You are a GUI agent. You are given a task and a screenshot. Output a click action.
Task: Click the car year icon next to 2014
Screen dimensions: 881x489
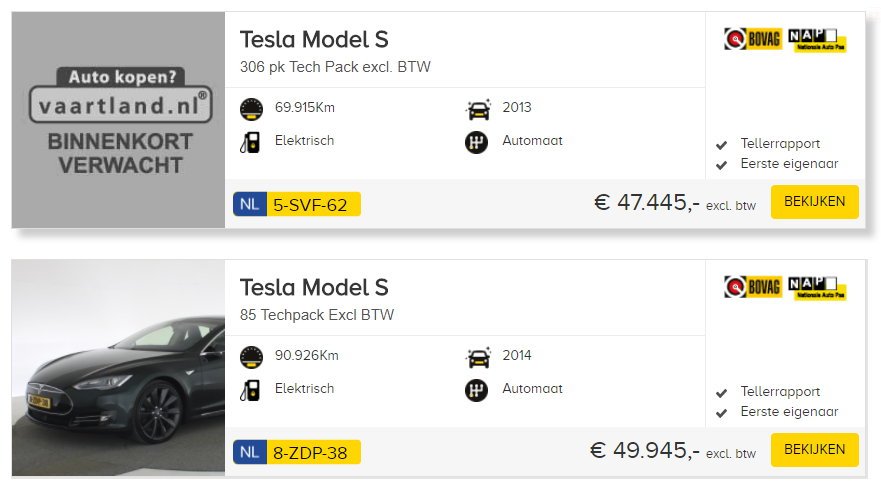(478, 357)
